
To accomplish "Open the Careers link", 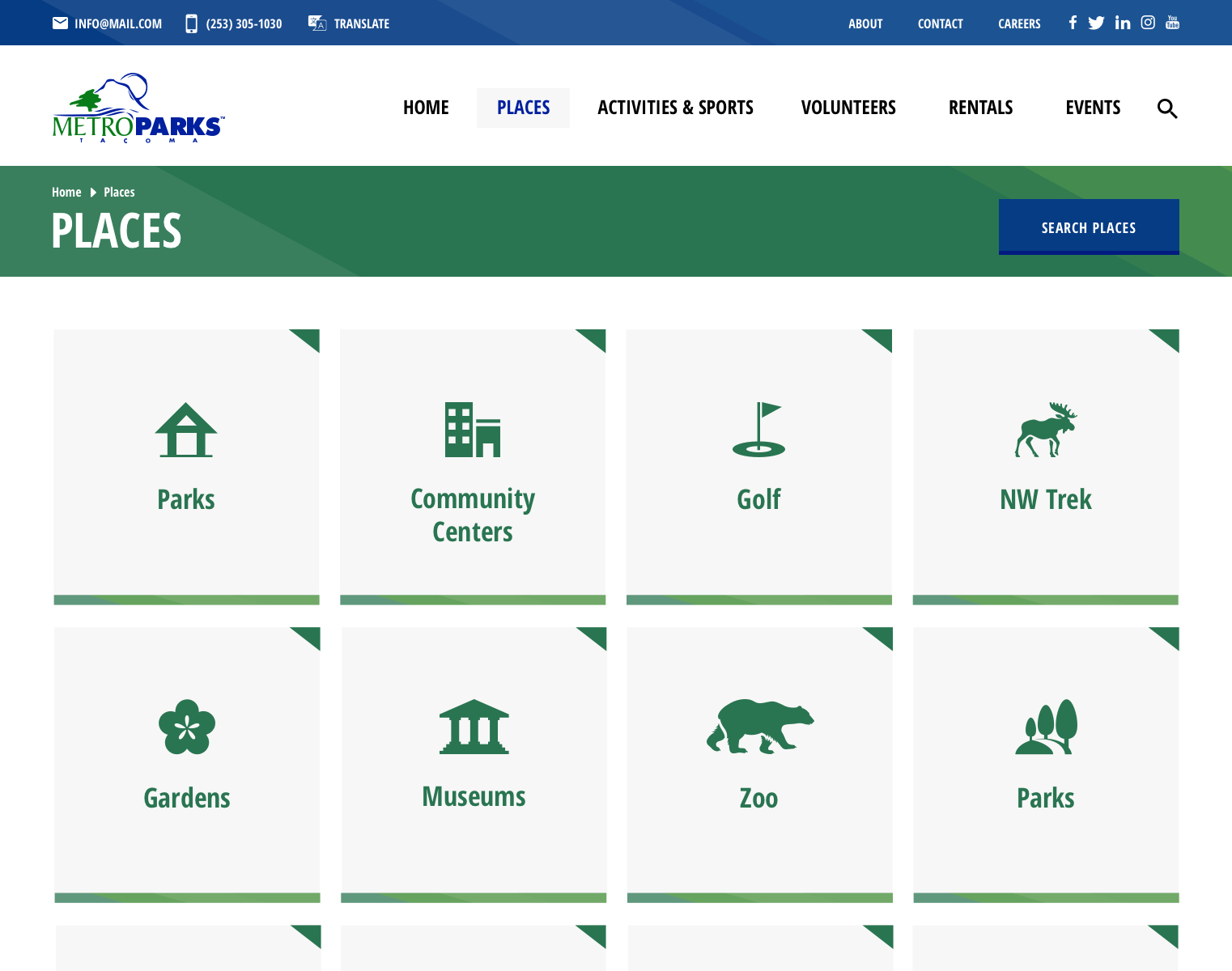I will tap(1019, 23).
